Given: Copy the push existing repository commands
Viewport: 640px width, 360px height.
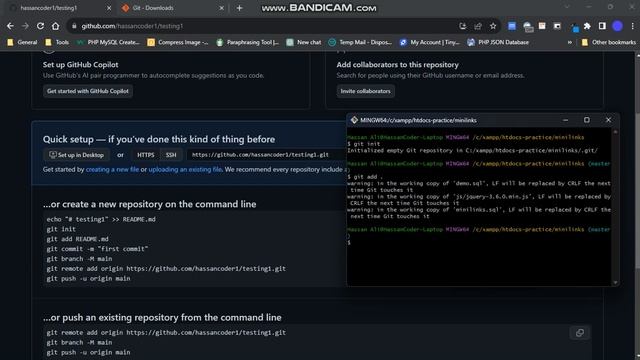Looking at the screenshot, I should 580,333.
